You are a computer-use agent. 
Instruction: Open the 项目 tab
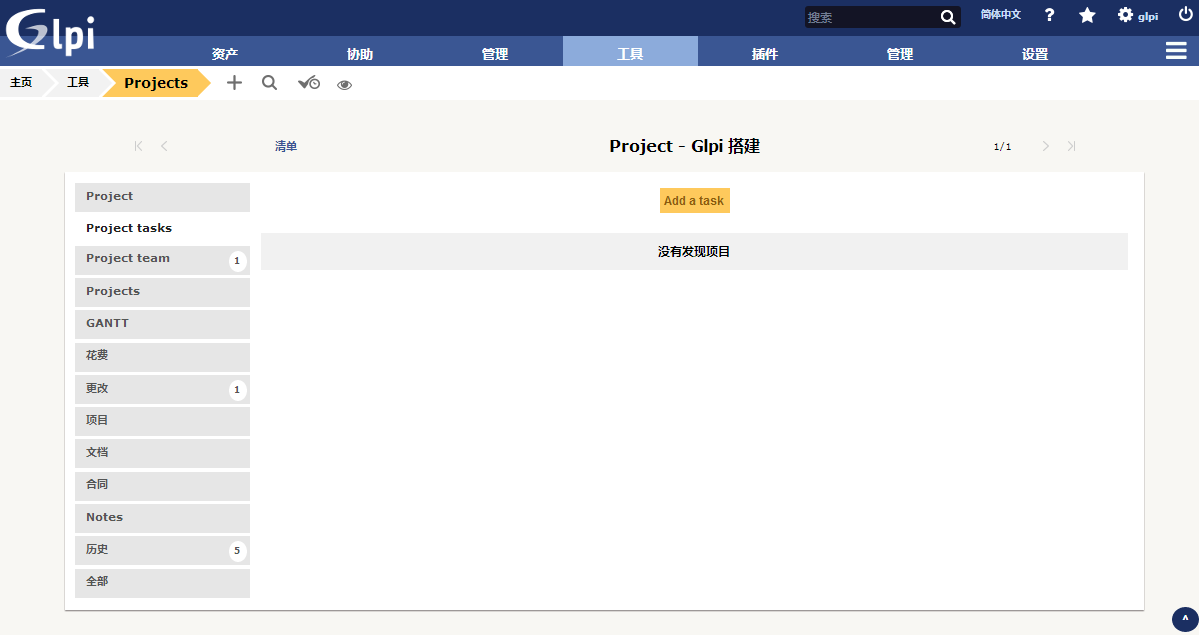pyautogui.click(x=162, y=421)
